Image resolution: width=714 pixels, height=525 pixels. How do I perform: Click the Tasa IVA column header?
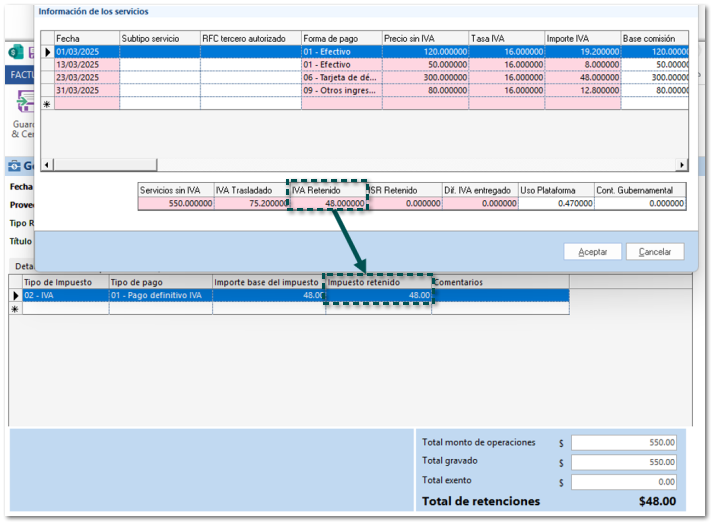pyautogui.click(x=503, y=38)
